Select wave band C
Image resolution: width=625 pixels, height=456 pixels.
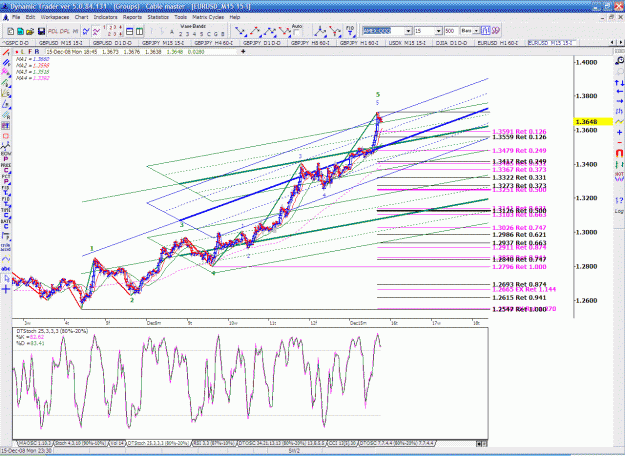tap(208, 34)
